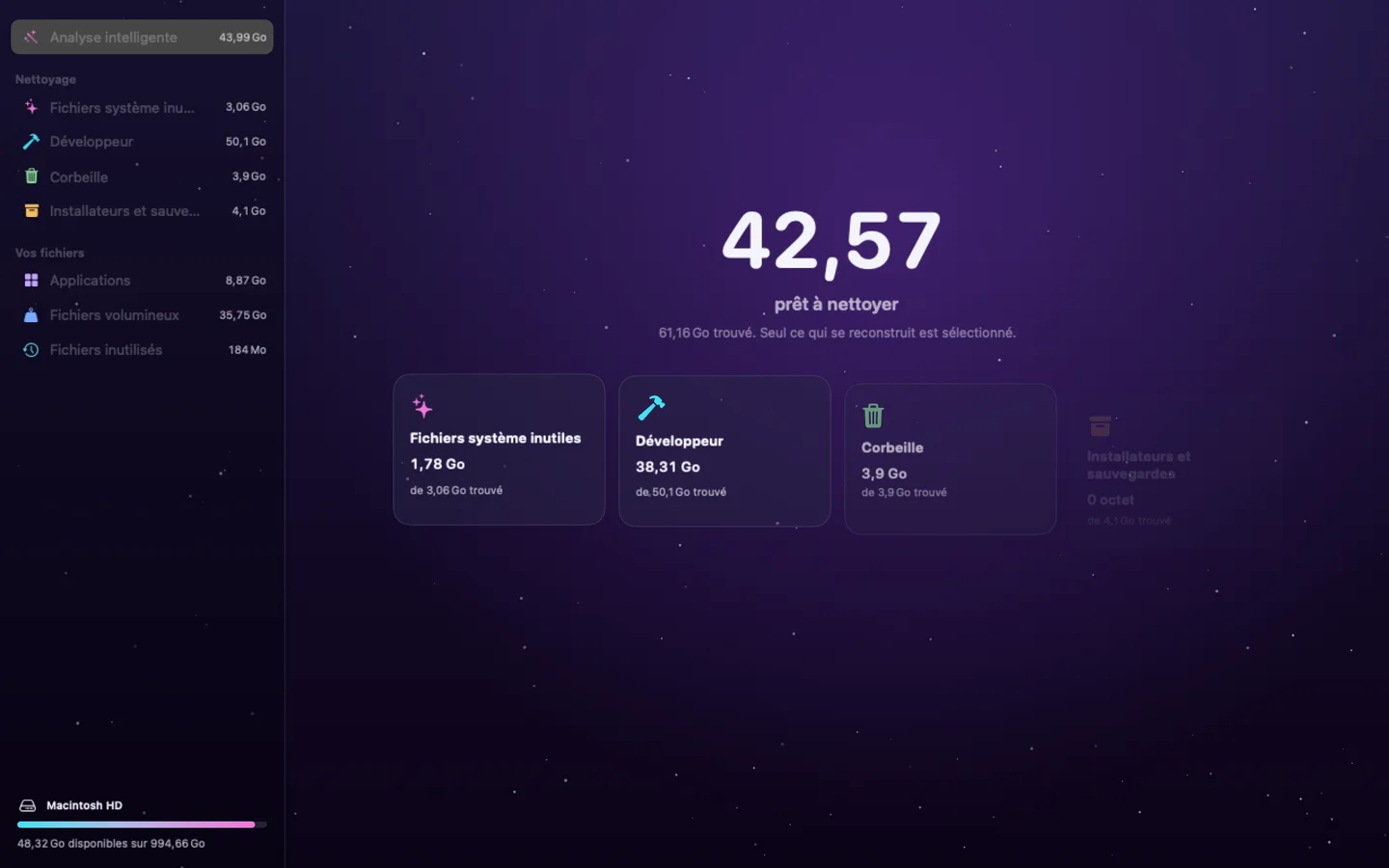1389x868 pixels.
Task: Open Applications section in sidebar
Action: click(142, 280)
